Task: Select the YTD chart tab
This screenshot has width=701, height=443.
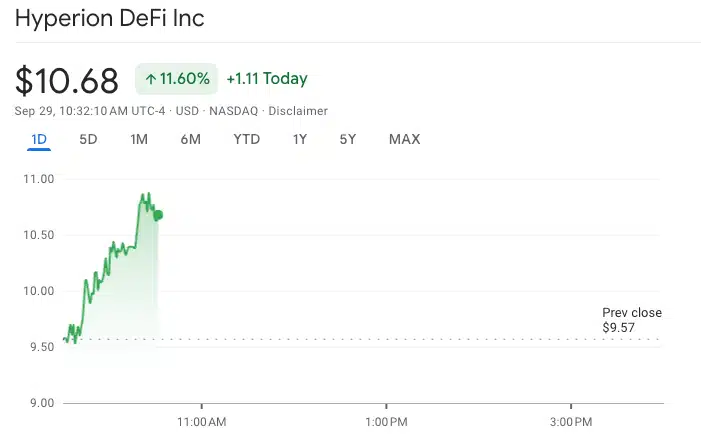Action: (246, 139)
